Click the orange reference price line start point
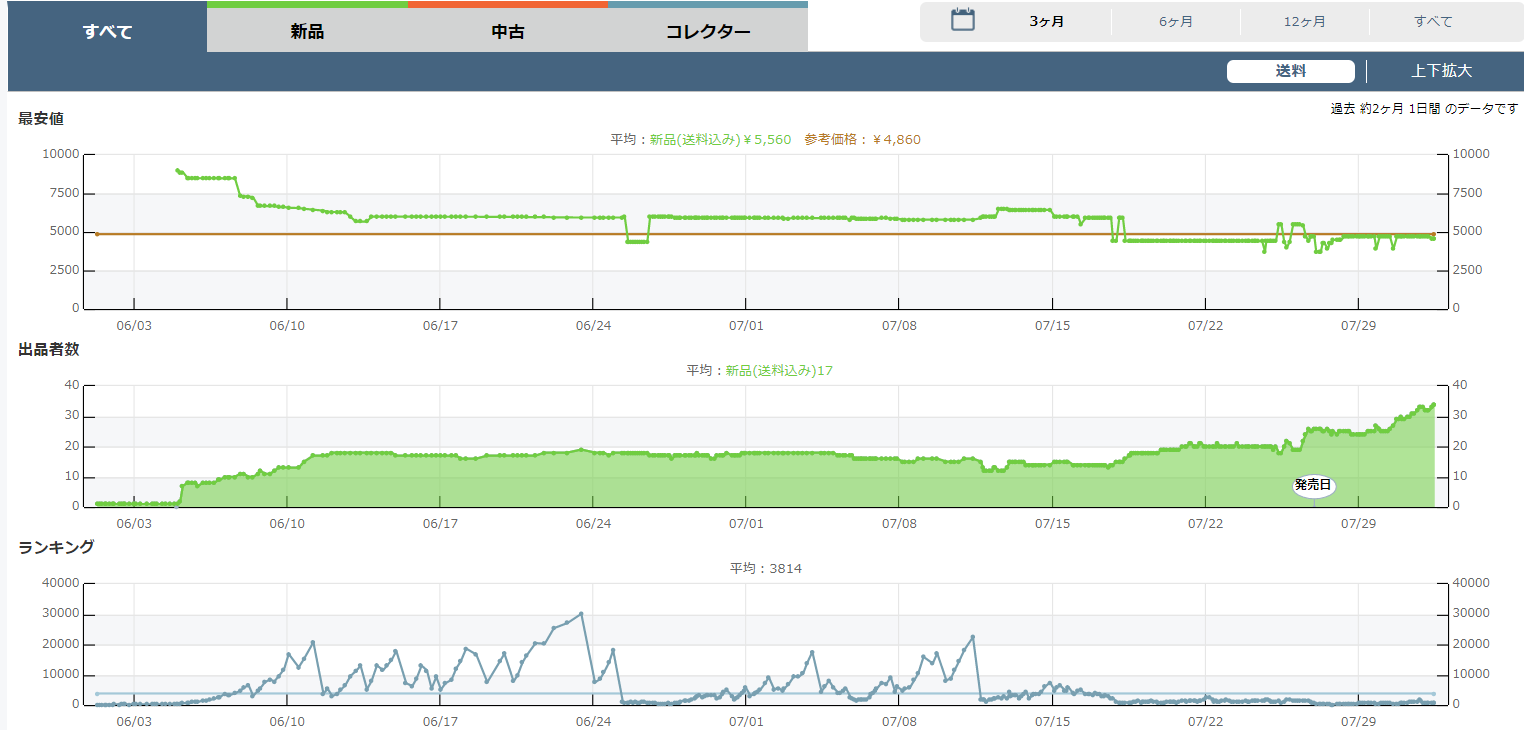This screenshot has width=1524, height=730. pos(97,234)
